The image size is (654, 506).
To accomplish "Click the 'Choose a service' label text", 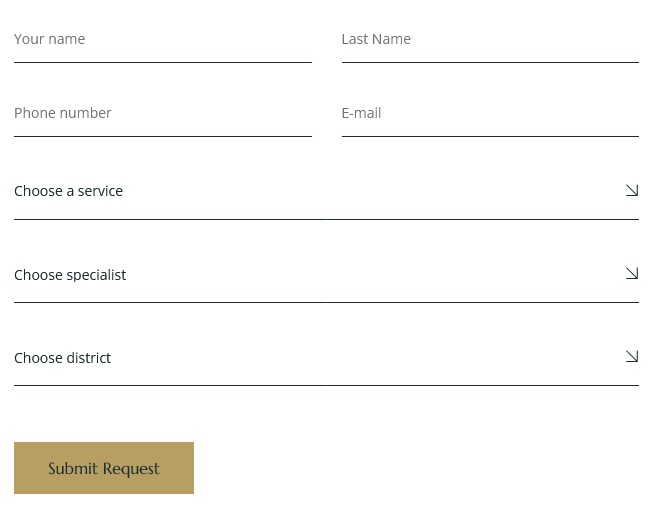I will 68,191.
